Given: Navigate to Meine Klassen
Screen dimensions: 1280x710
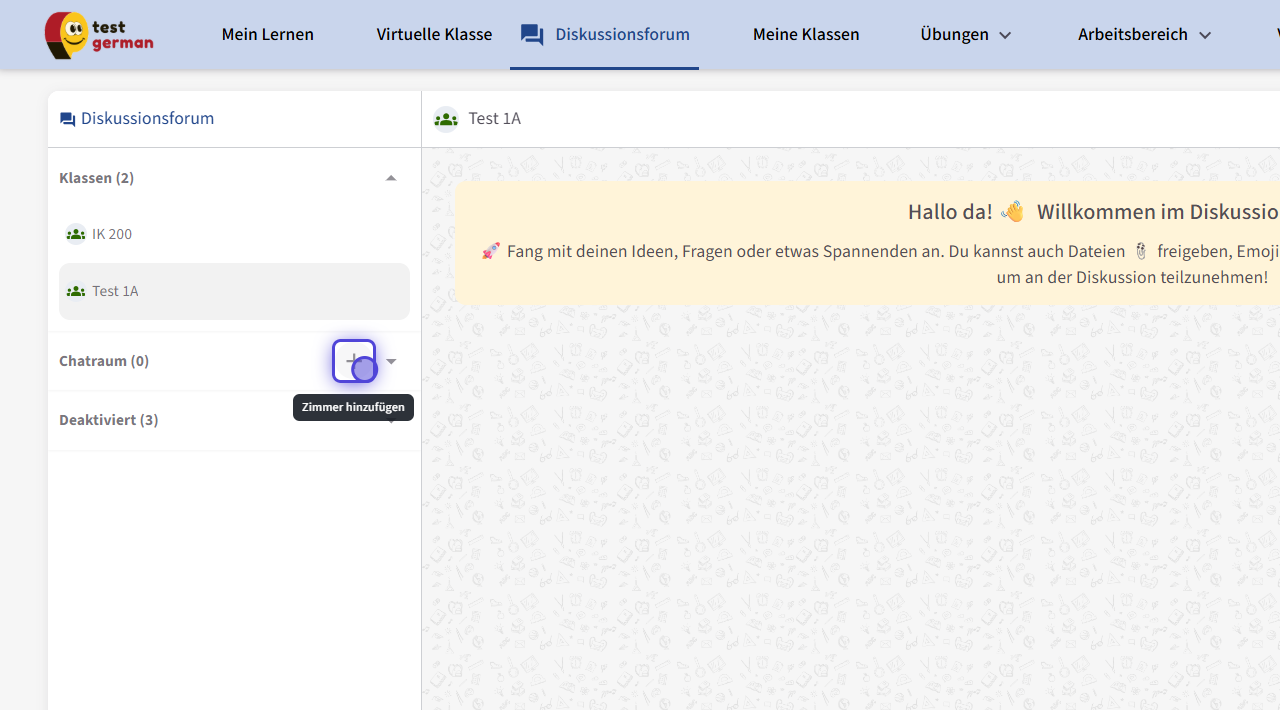Looking at the screenshot, I should coord(805,35).
